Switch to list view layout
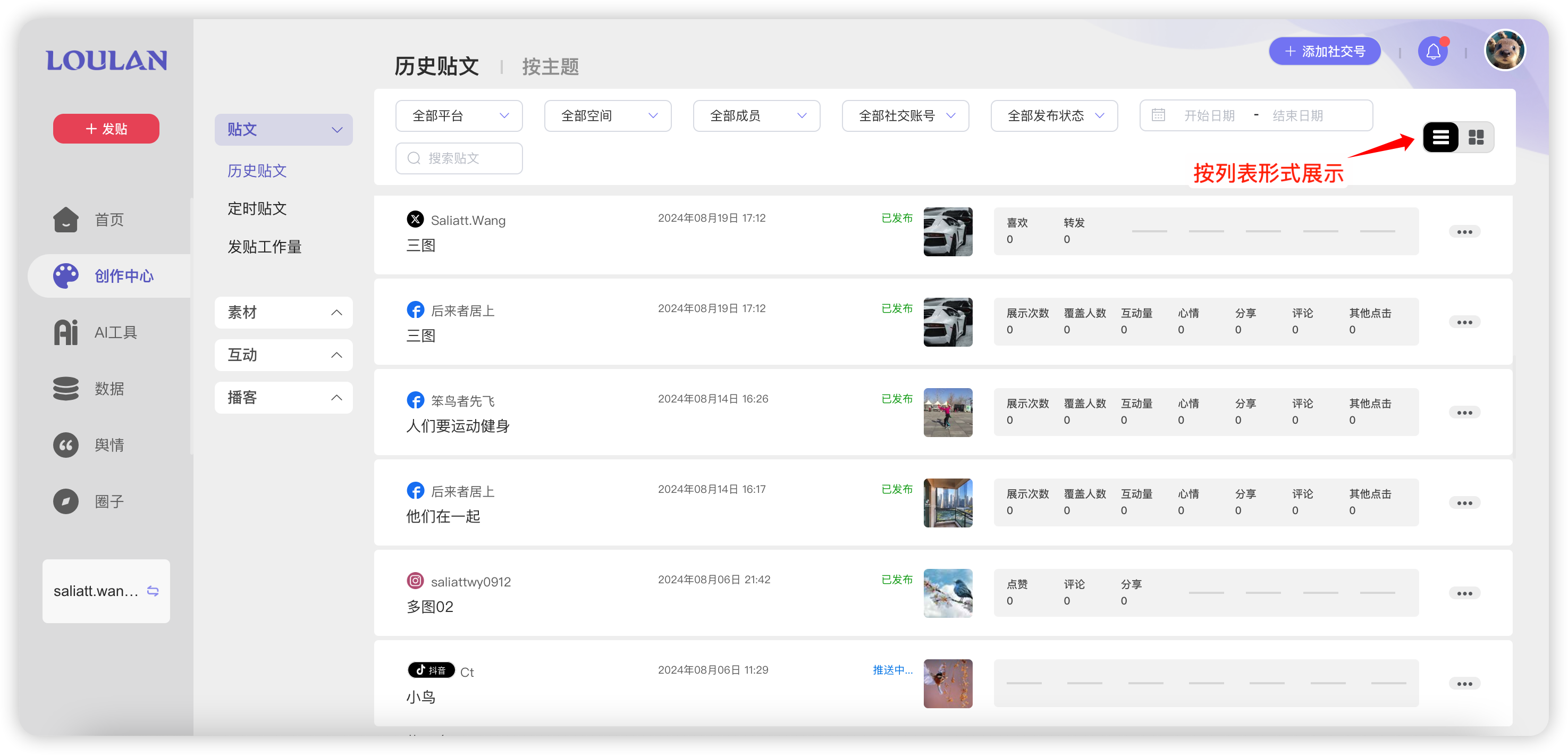1568x755 pixels. (1440, 138)
